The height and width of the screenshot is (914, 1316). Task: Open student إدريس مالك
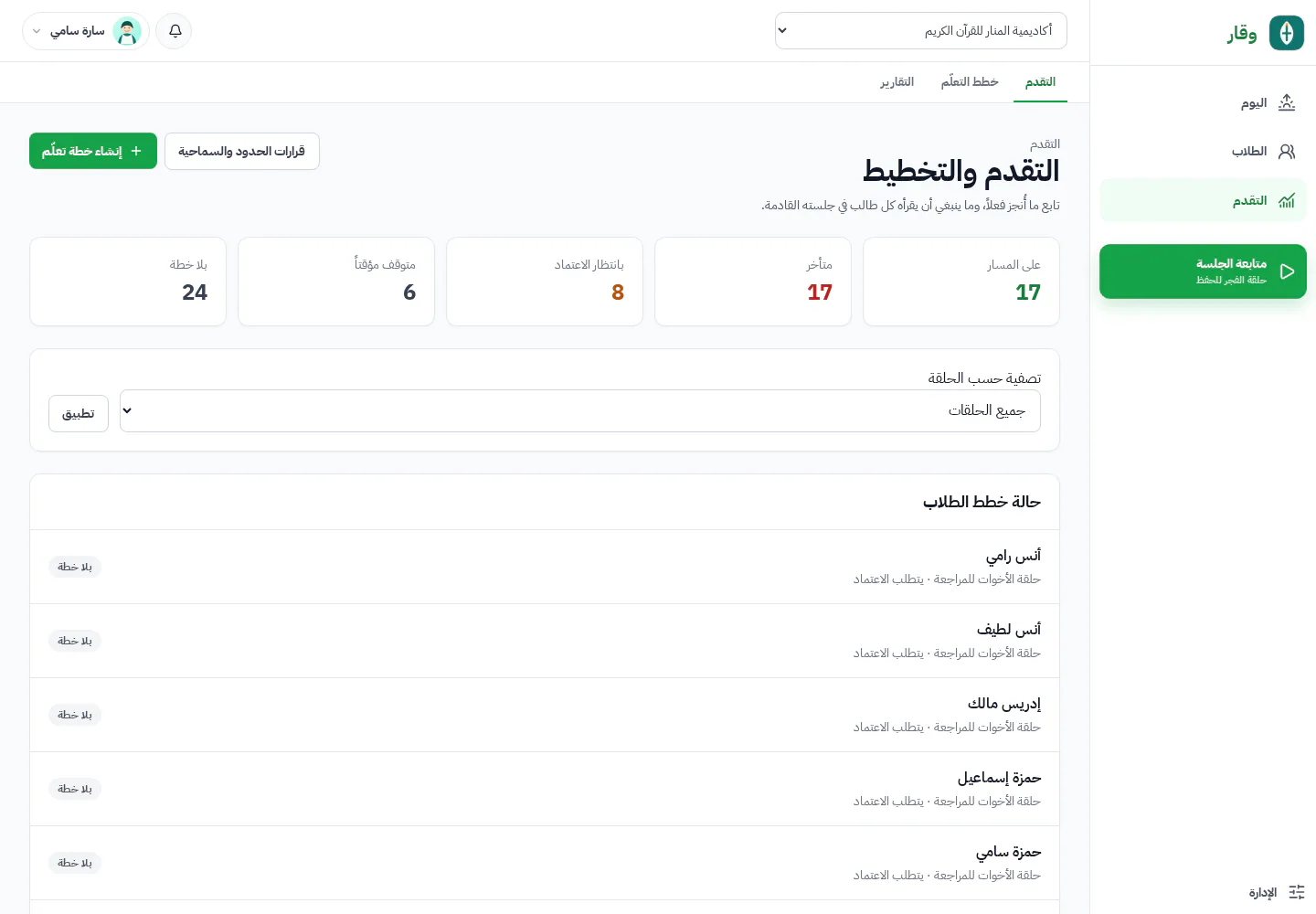tap(545, 715)
